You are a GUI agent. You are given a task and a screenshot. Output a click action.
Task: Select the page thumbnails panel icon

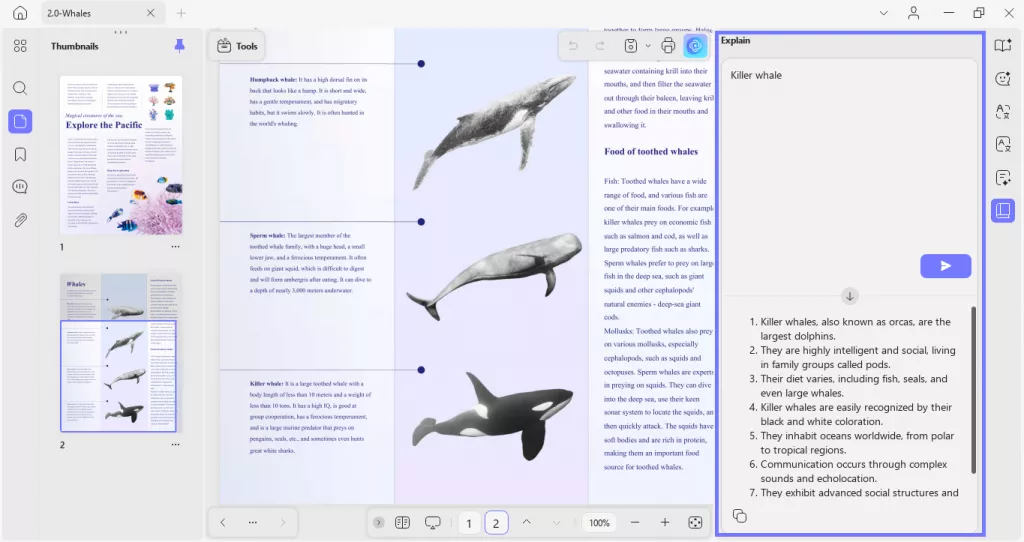tap(20, 121)
